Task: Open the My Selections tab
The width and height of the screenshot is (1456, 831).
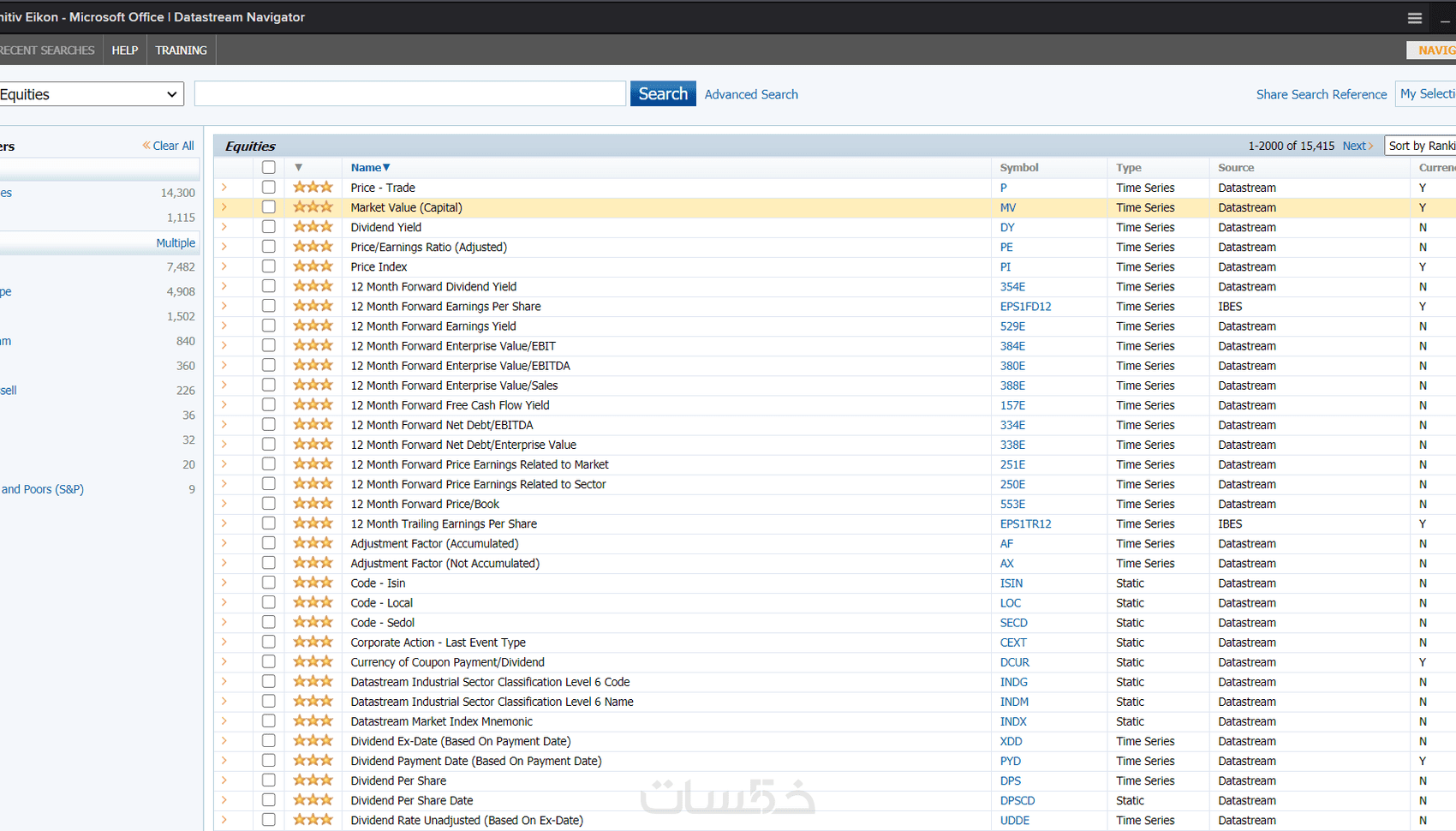Action: (1426, 93)
